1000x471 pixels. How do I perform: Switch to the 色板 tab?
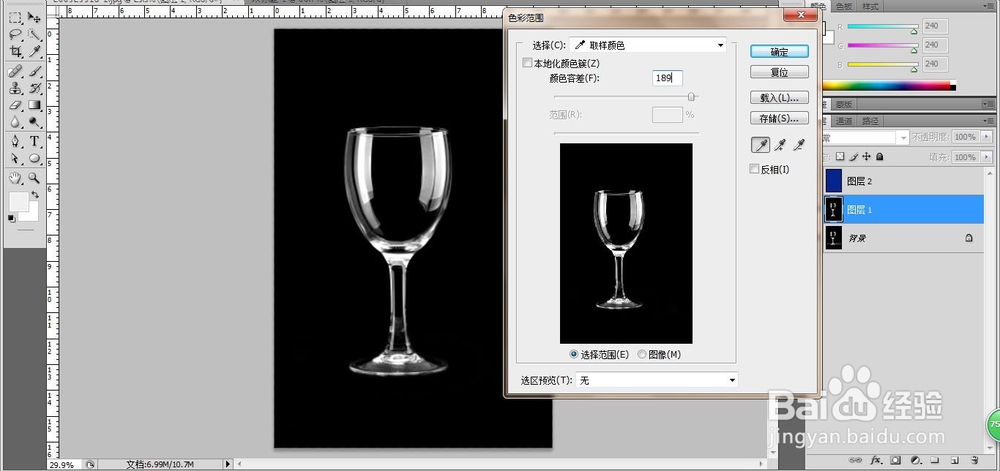(x=843, y=6)
